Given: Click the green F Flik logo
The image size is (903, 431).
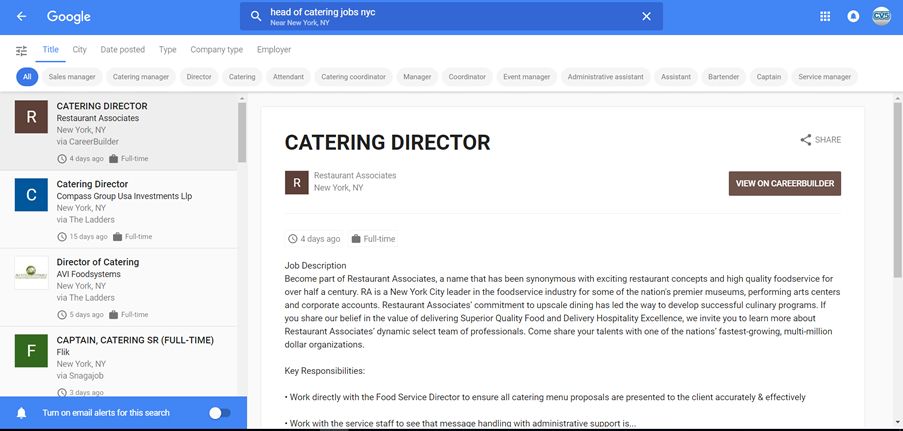Looking at the screenshot, I should click(x=31, y=350).
